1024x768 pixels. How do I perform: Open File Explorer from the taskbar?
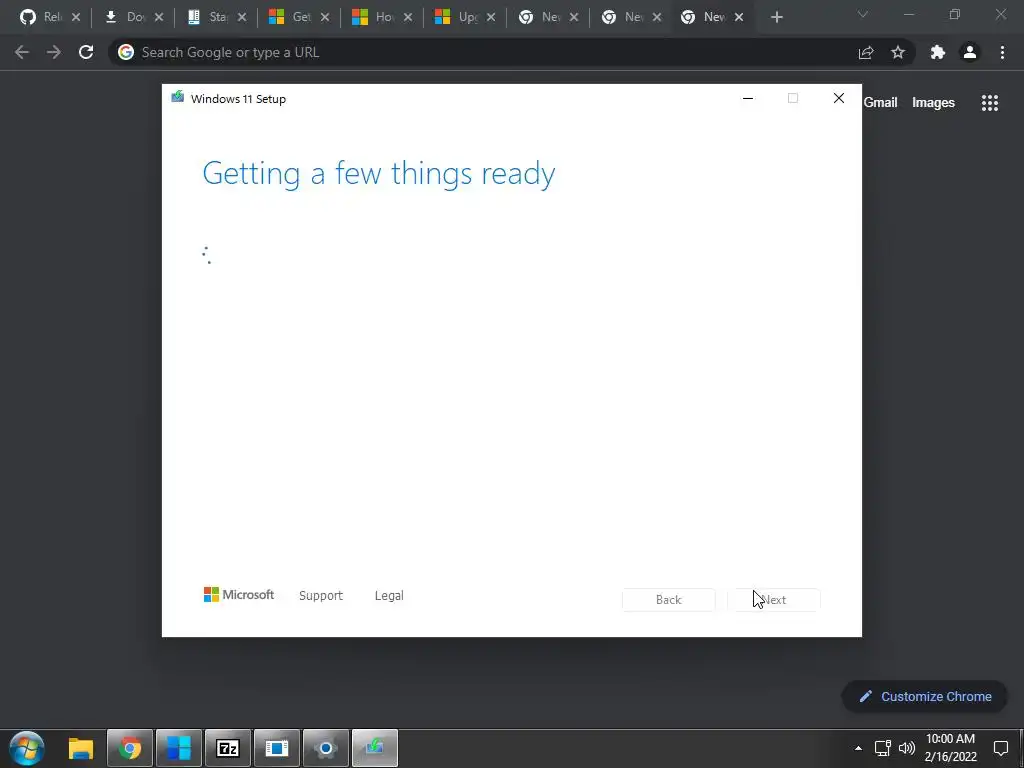click(x=81, y=748)
